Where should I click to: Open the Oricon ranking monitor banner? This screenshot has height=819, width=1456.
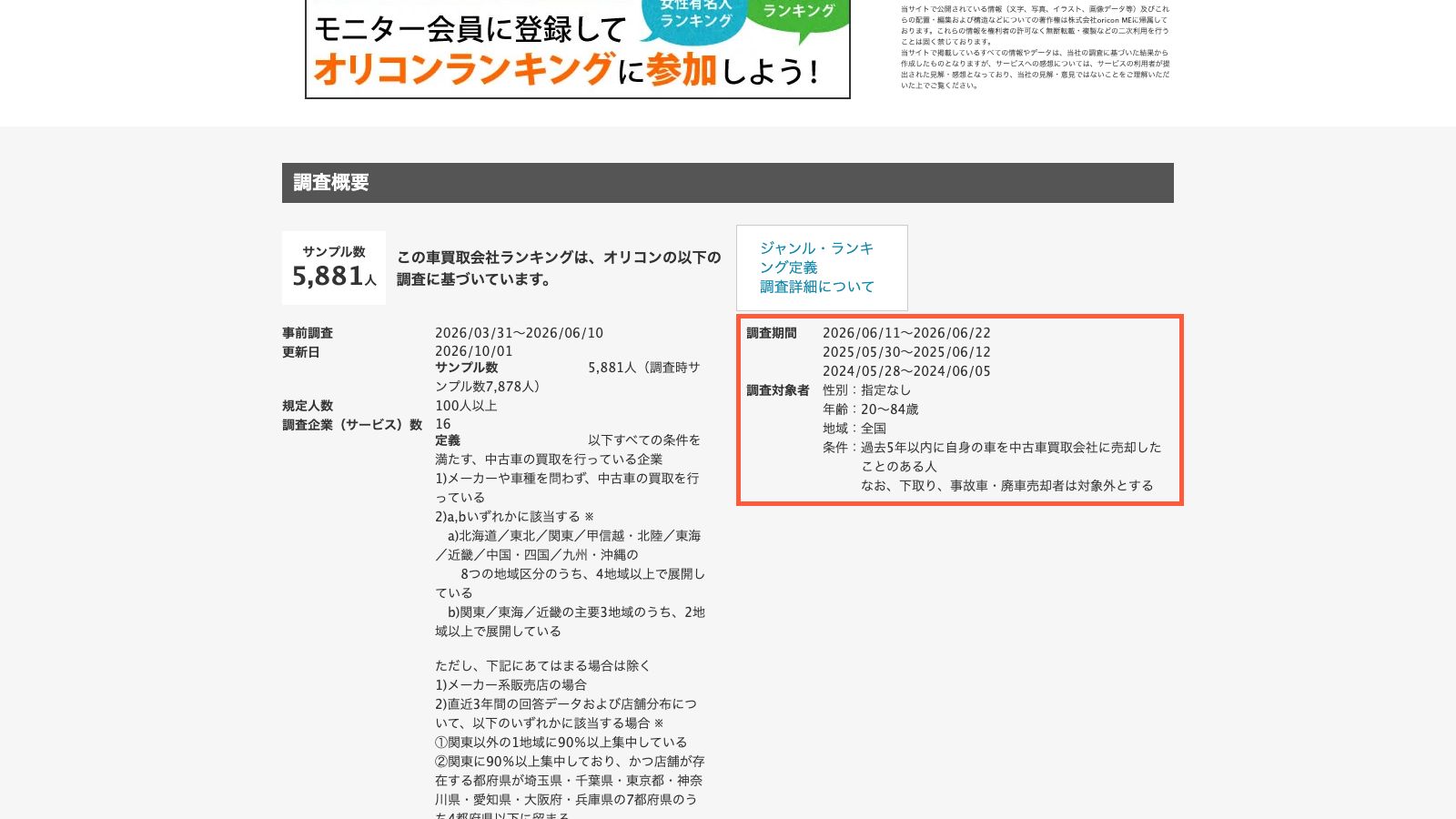pyautogui.click(x=578, y=49)
